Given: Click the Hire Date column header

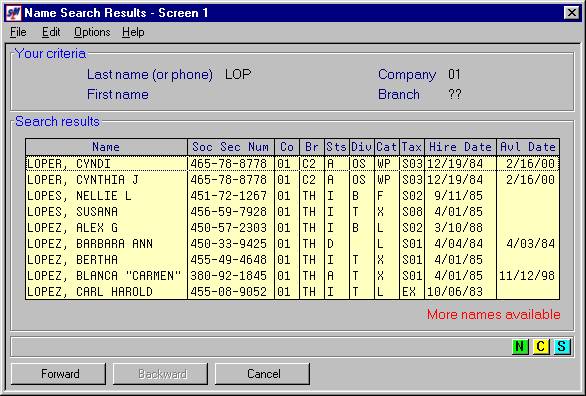Looking at the screenshot, I should [460, 147].
